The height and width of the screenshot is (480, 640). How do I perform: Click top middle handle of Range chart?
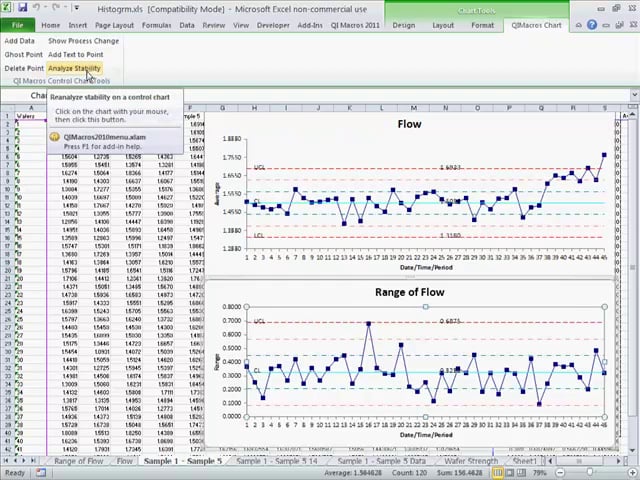pos(425,307)
